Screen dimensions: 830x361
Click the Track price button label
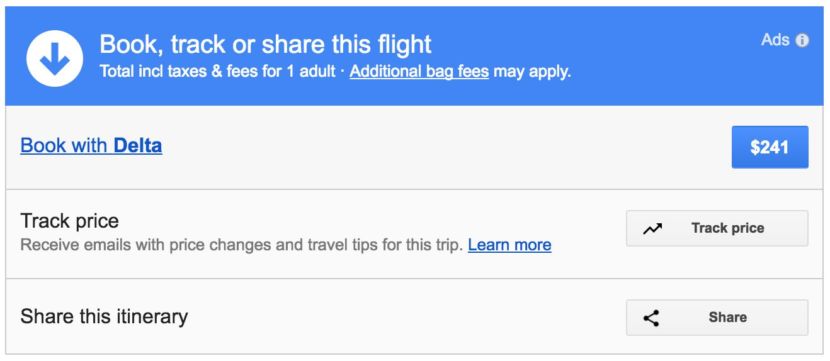pyautogui.click(x=727, y=228)
